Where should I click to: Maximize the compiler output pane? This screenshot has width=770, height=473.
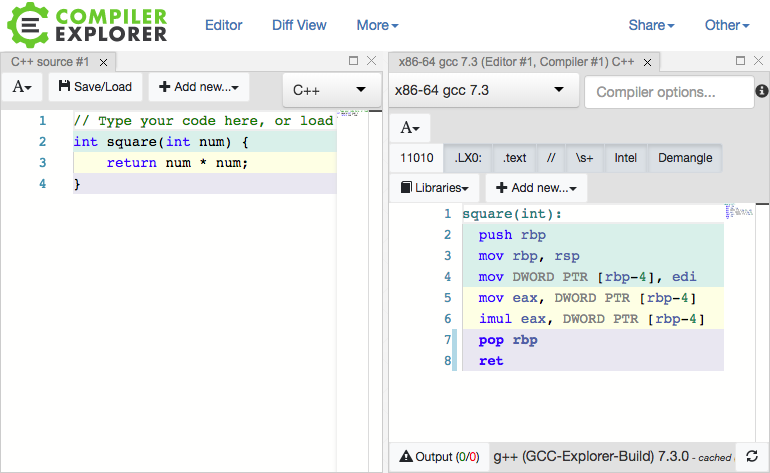[x=741, y=61]
